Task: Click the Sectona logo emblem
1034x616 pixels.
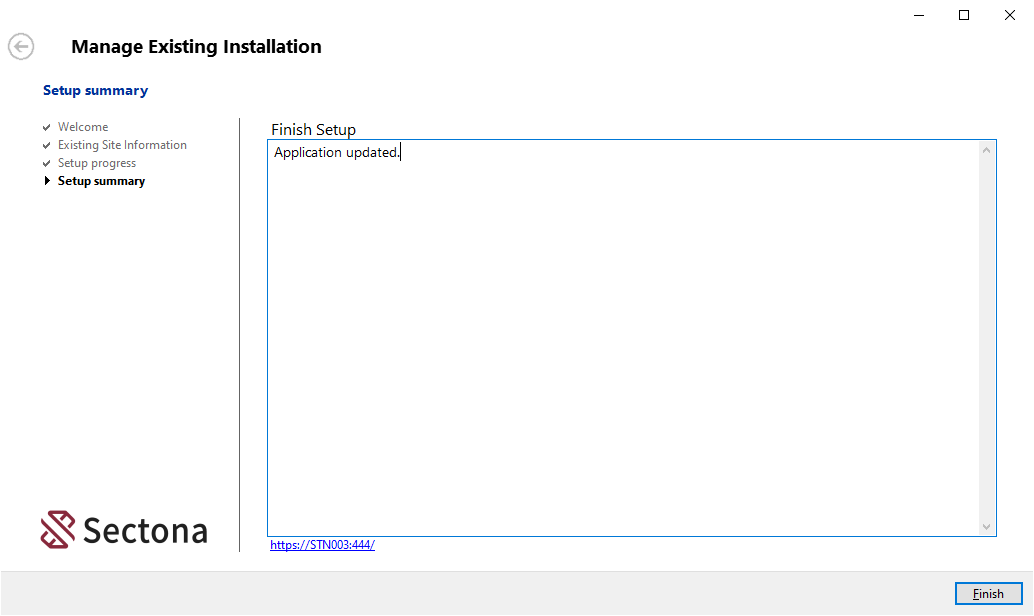Action: coord(58,530)
